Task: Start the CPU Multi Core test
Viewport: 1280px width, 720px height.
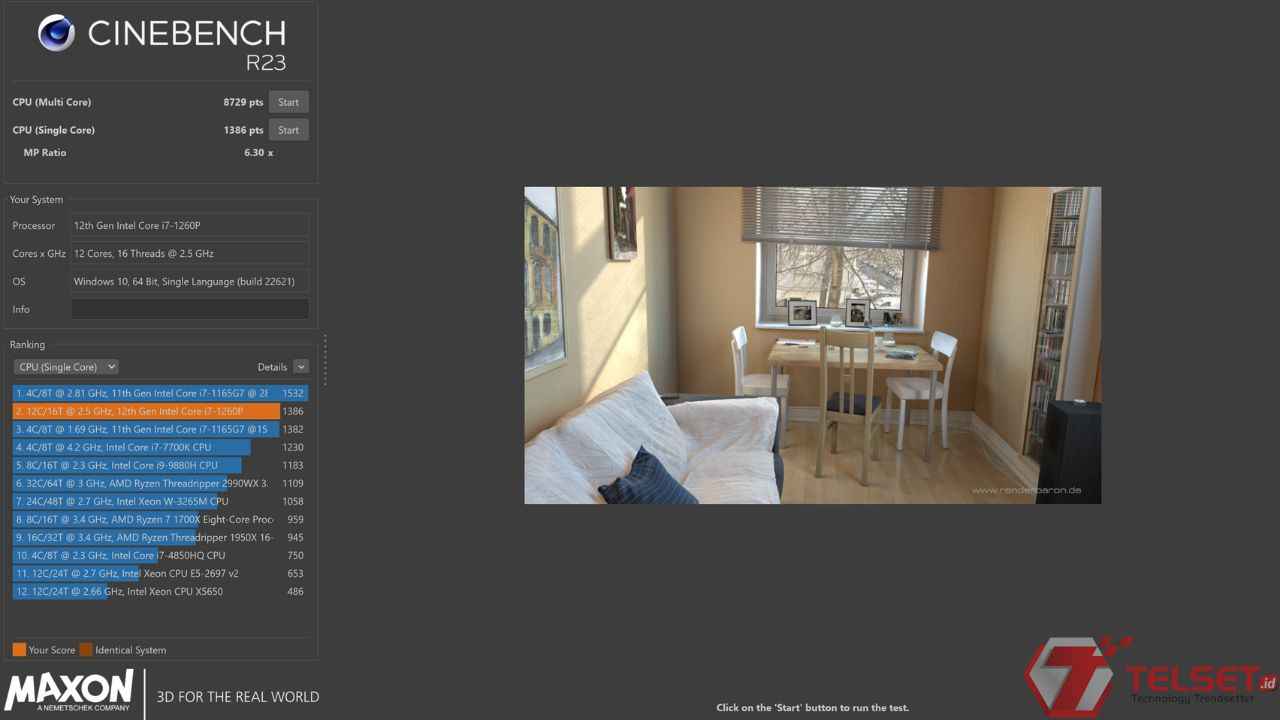Action: point(288,102)
